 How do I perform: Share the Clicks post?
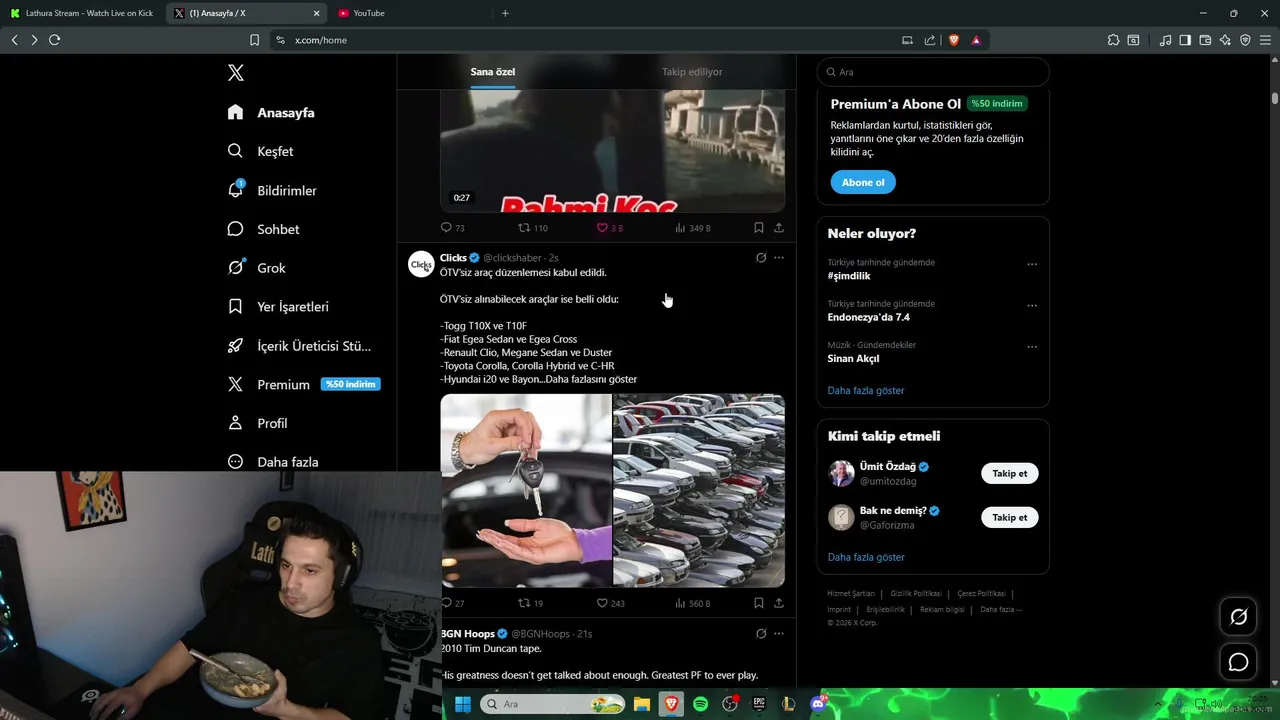tap(779, 603)
